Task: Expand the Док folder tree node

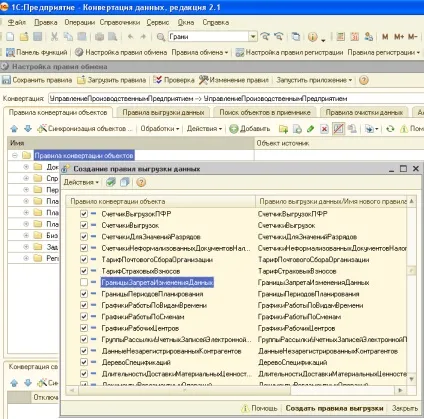Action: pyautogui.click(x=26, y=167)
